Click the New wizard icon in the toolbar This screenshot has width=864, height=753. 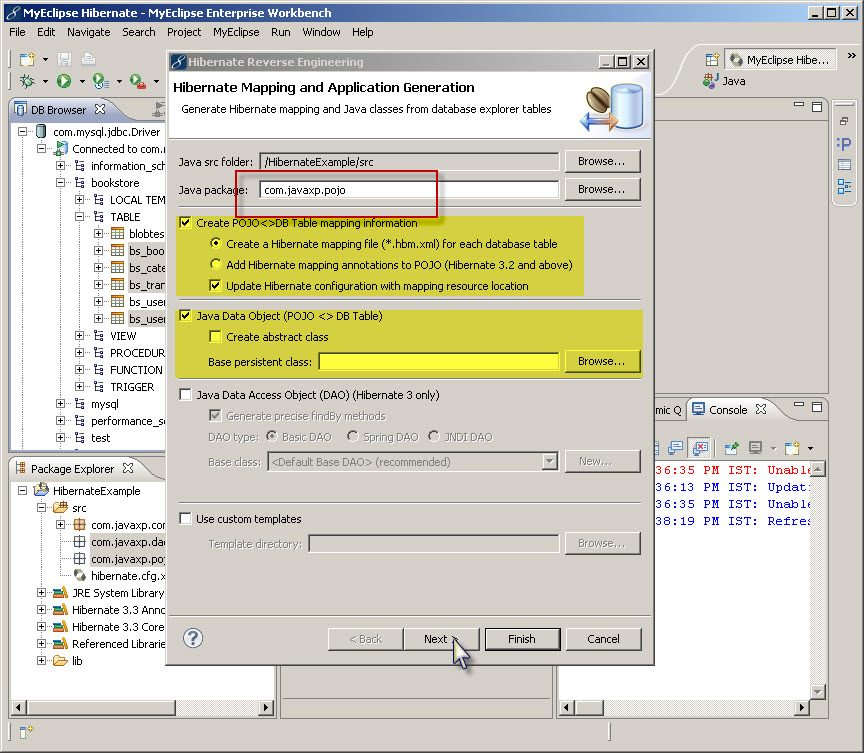click(x=26, y=59)
